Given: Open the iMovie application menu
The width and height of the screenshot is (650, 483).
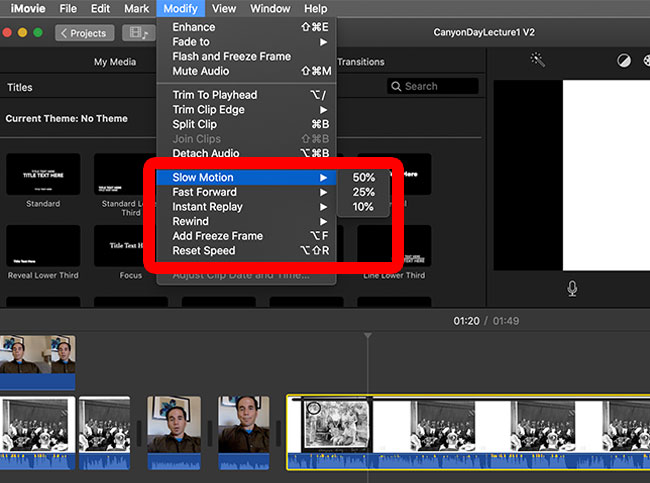Looking at the screenshot, I should pyautogui.click(x=28, y=8).
